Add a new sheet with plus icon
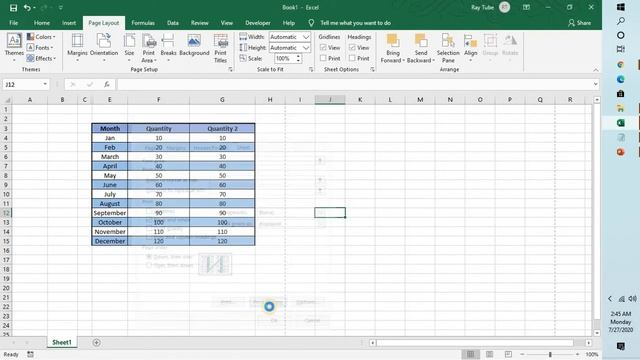The width and height of the screenshot is (640, 360). tap(96, 342)
